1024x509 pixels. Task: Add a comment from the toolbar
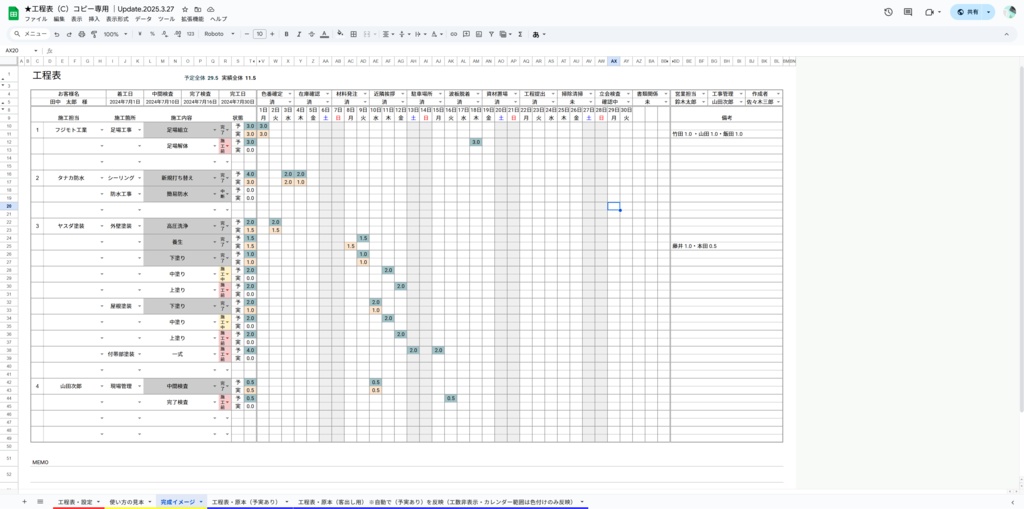pos(466,34)
